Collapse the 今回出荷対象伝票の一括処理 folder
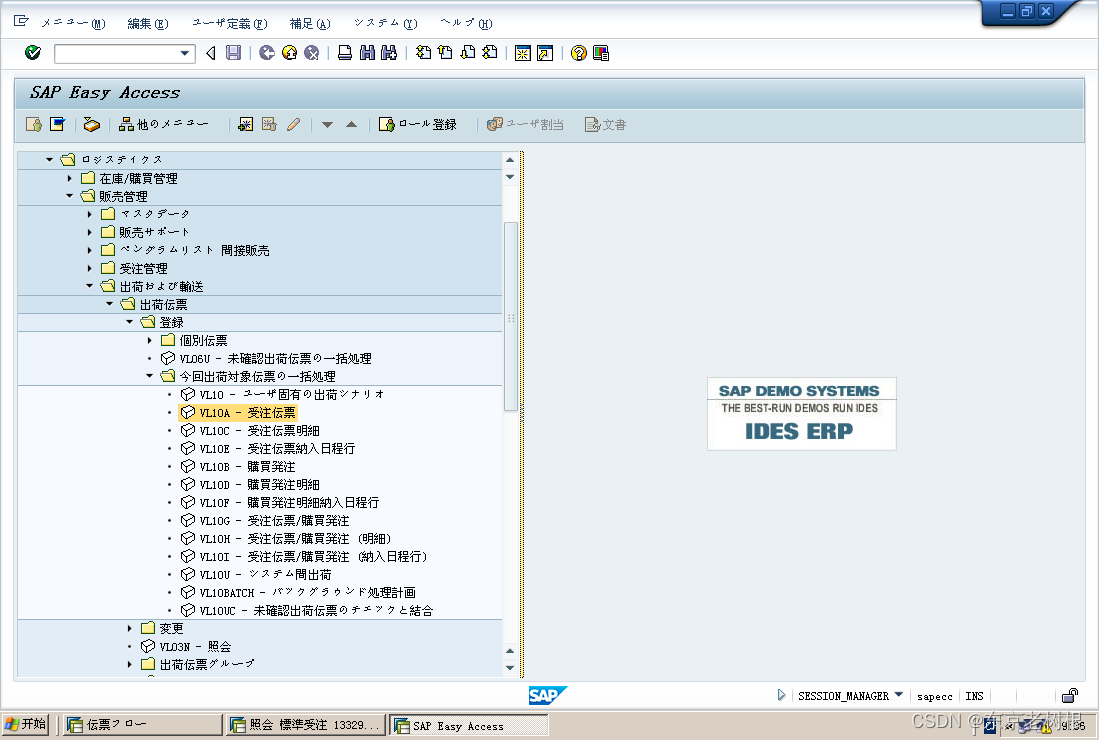 [149, 376]
